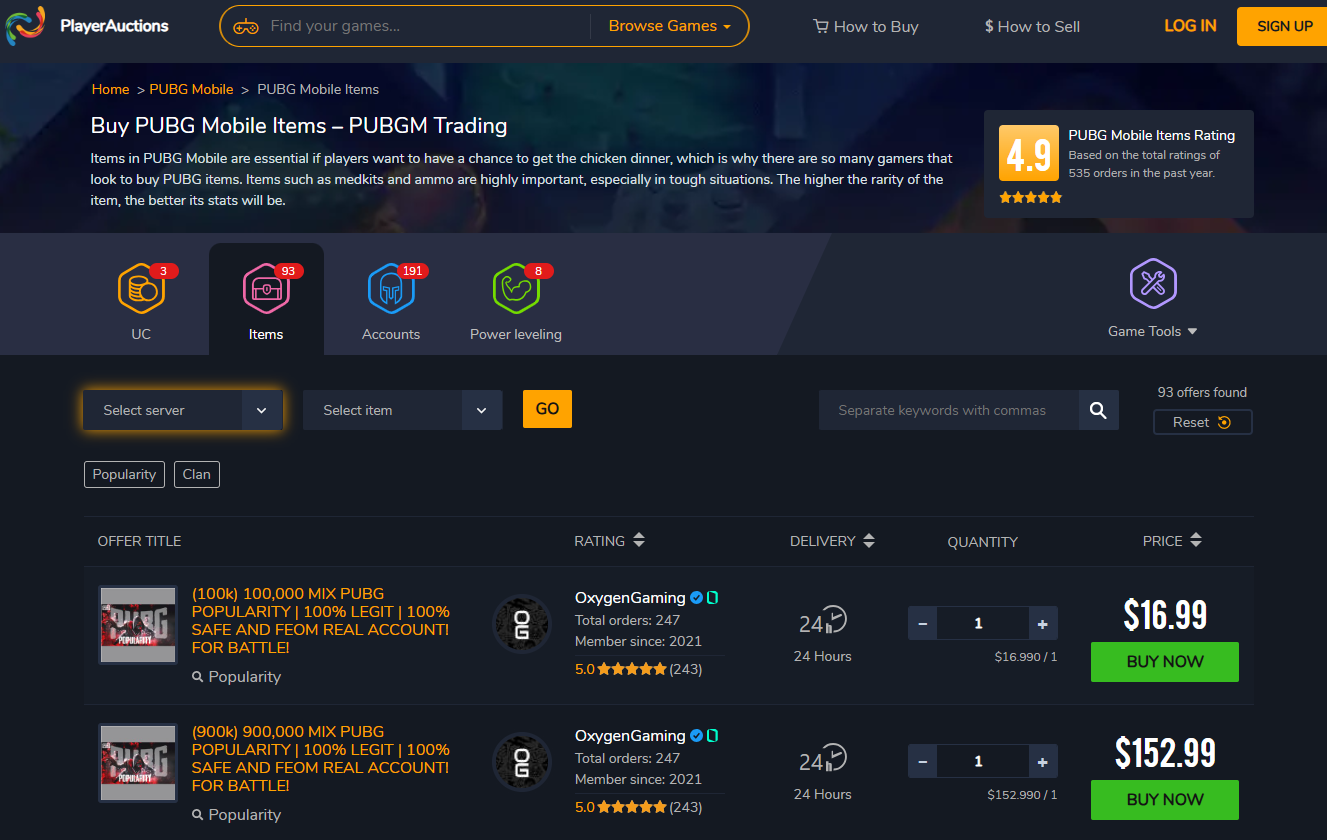The height and width of the screenshot is (840, 1327).
Task: Decrease quantity for the $152.99 offer
Action: coord(922,761)
